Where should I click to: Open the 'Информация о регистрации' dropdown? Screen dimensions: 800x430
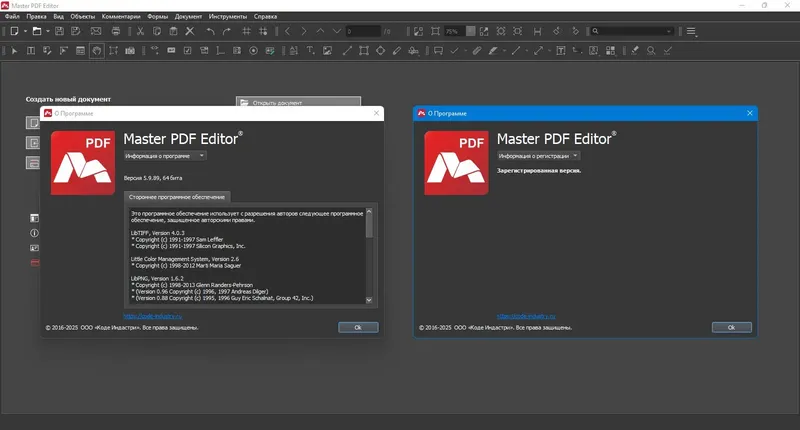click(x=539, y=156)
